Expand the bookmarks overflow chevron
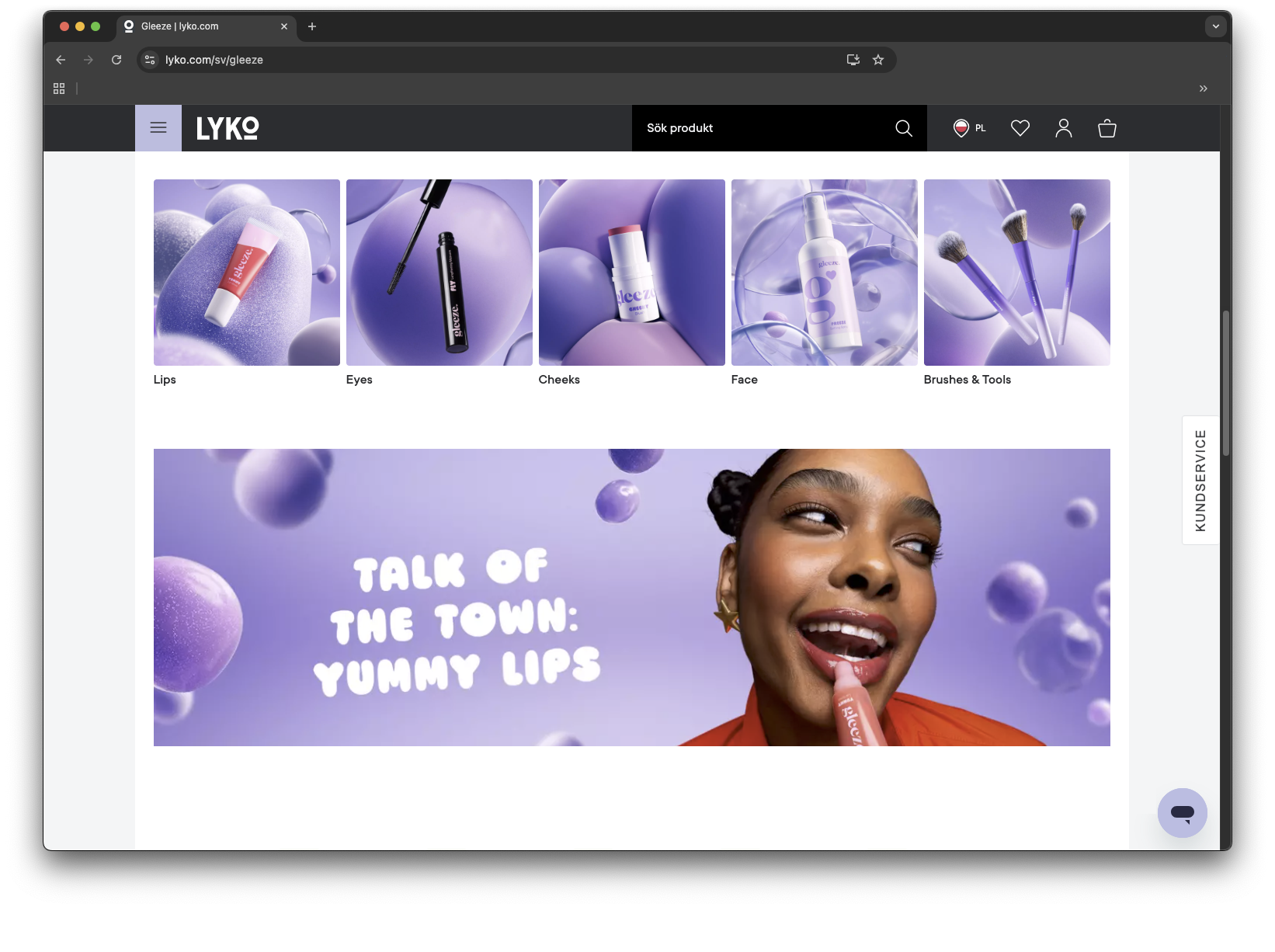Image resolution: width=1275 pixels, height=952 pixels. click(1204, 89)
